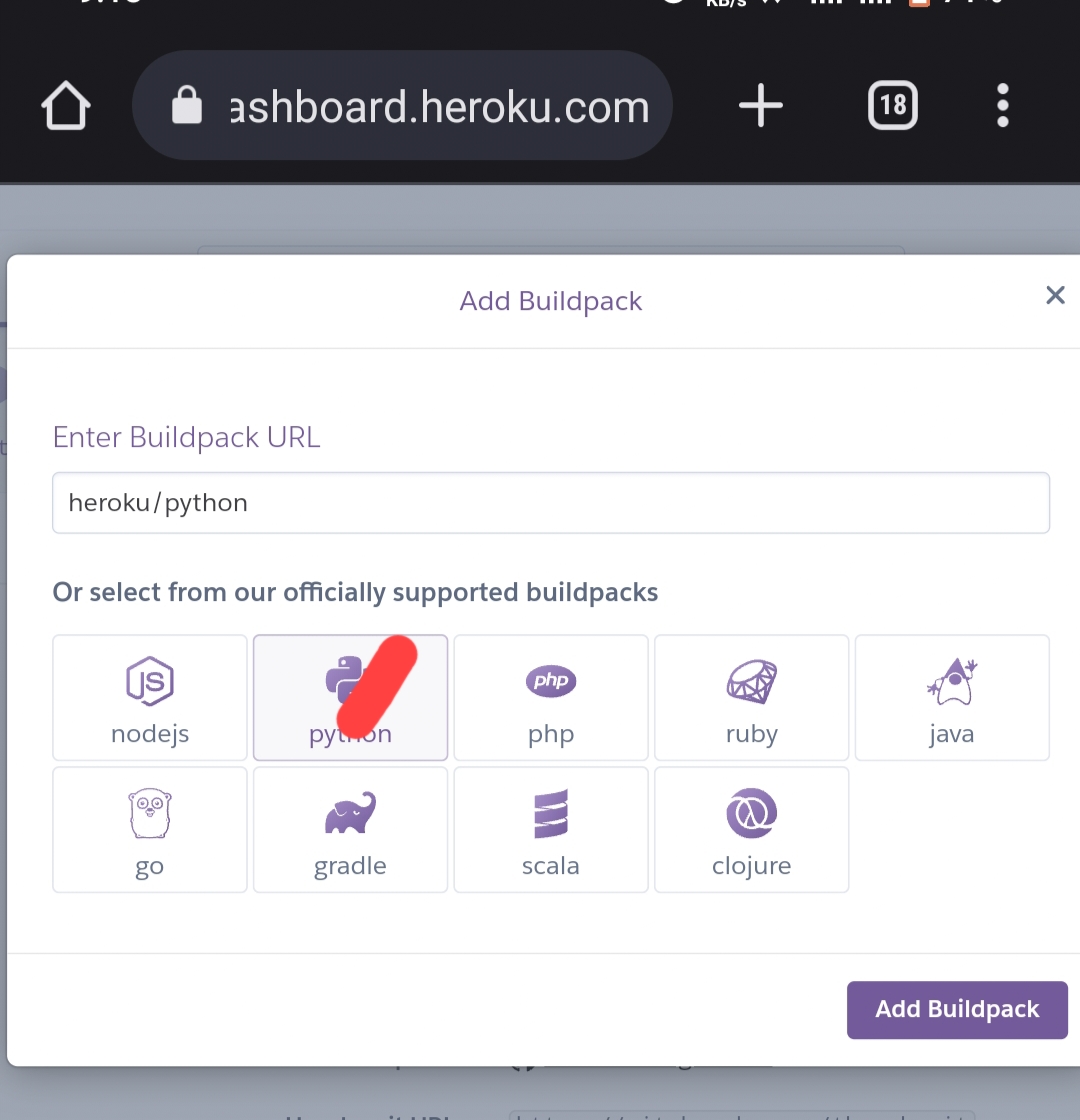This screenshot has height=1120, width=1080.
Task: Select the nodejs buildpack icon
Action: [149, 697]
